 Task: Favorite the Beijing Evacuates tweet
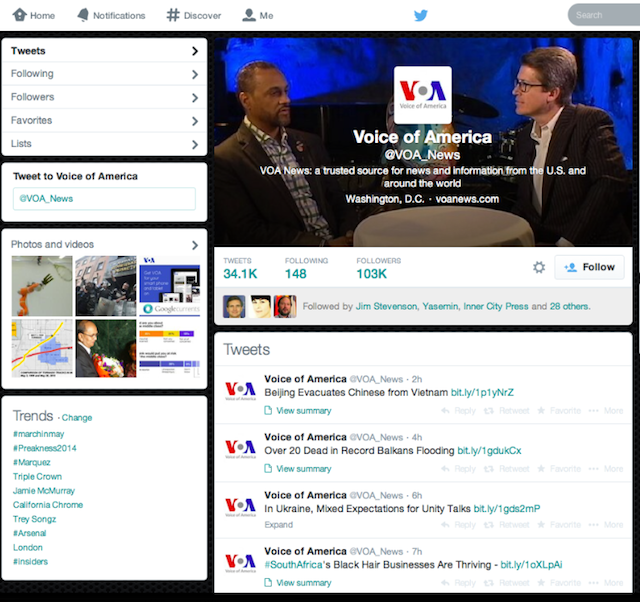coord(559,411)
